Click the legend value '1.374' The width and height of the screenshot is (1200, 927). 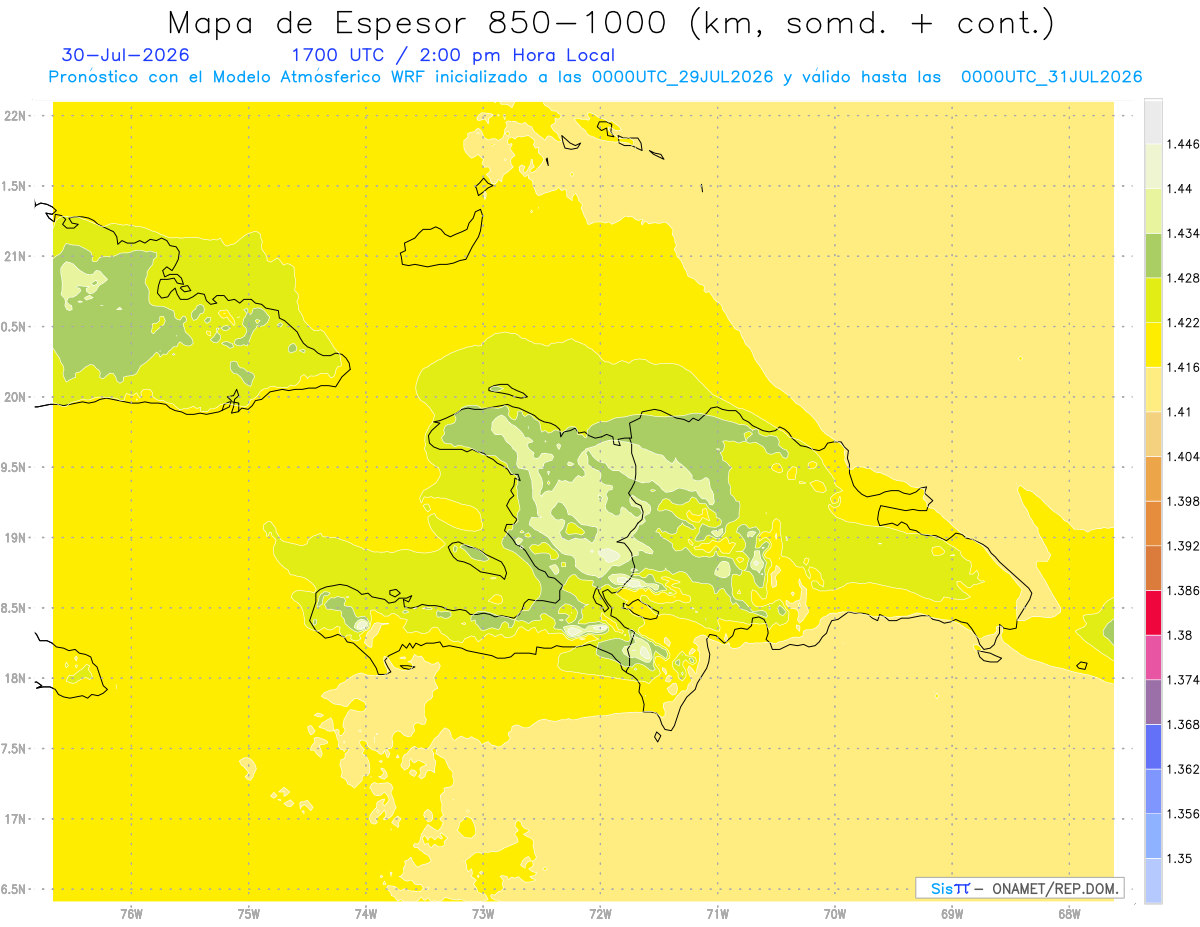coord(1184,680)
